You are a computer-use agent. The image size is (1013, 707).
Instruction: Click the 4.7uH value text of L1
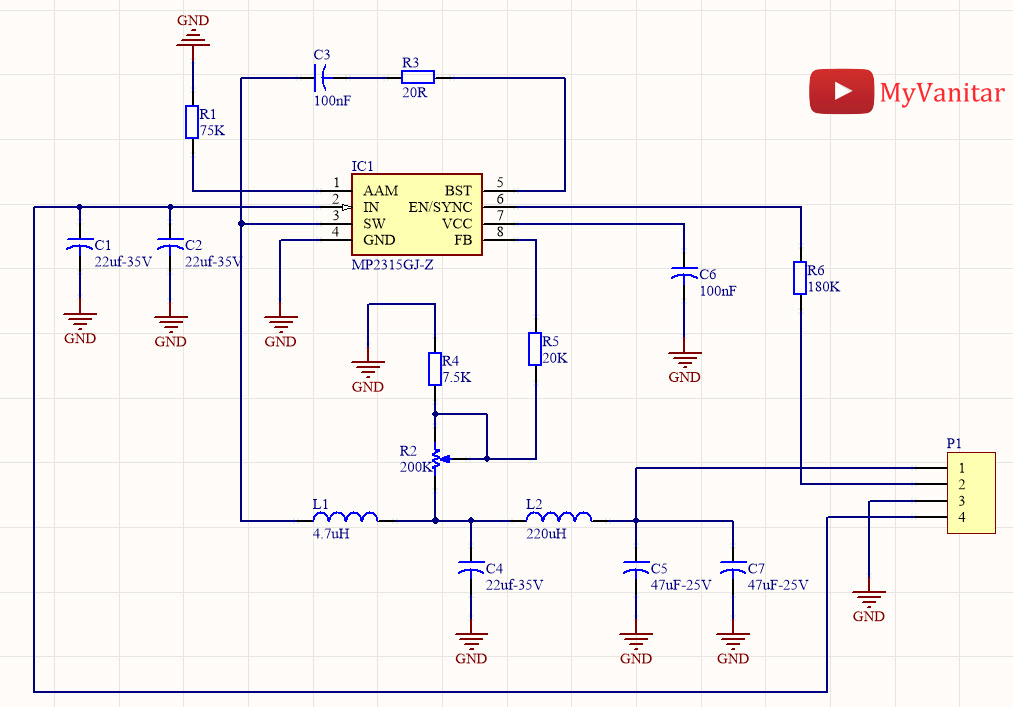click(x=331, y=534)
